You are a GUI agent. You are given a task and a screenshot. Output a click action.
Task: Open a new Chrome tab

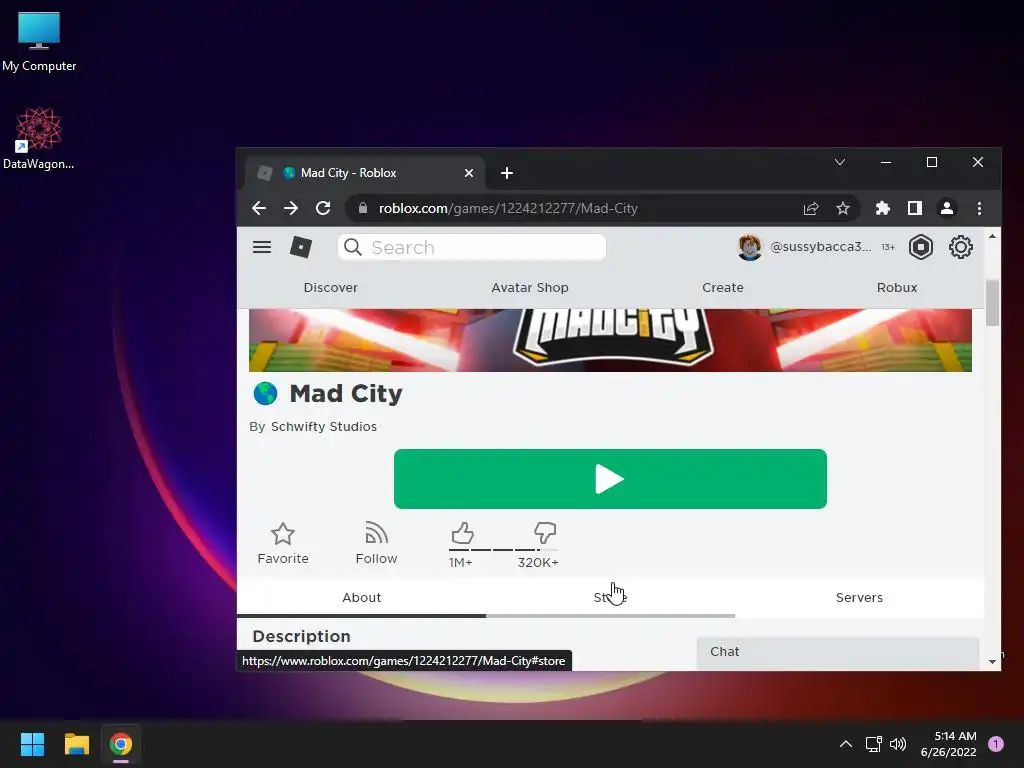click(507, 173)
